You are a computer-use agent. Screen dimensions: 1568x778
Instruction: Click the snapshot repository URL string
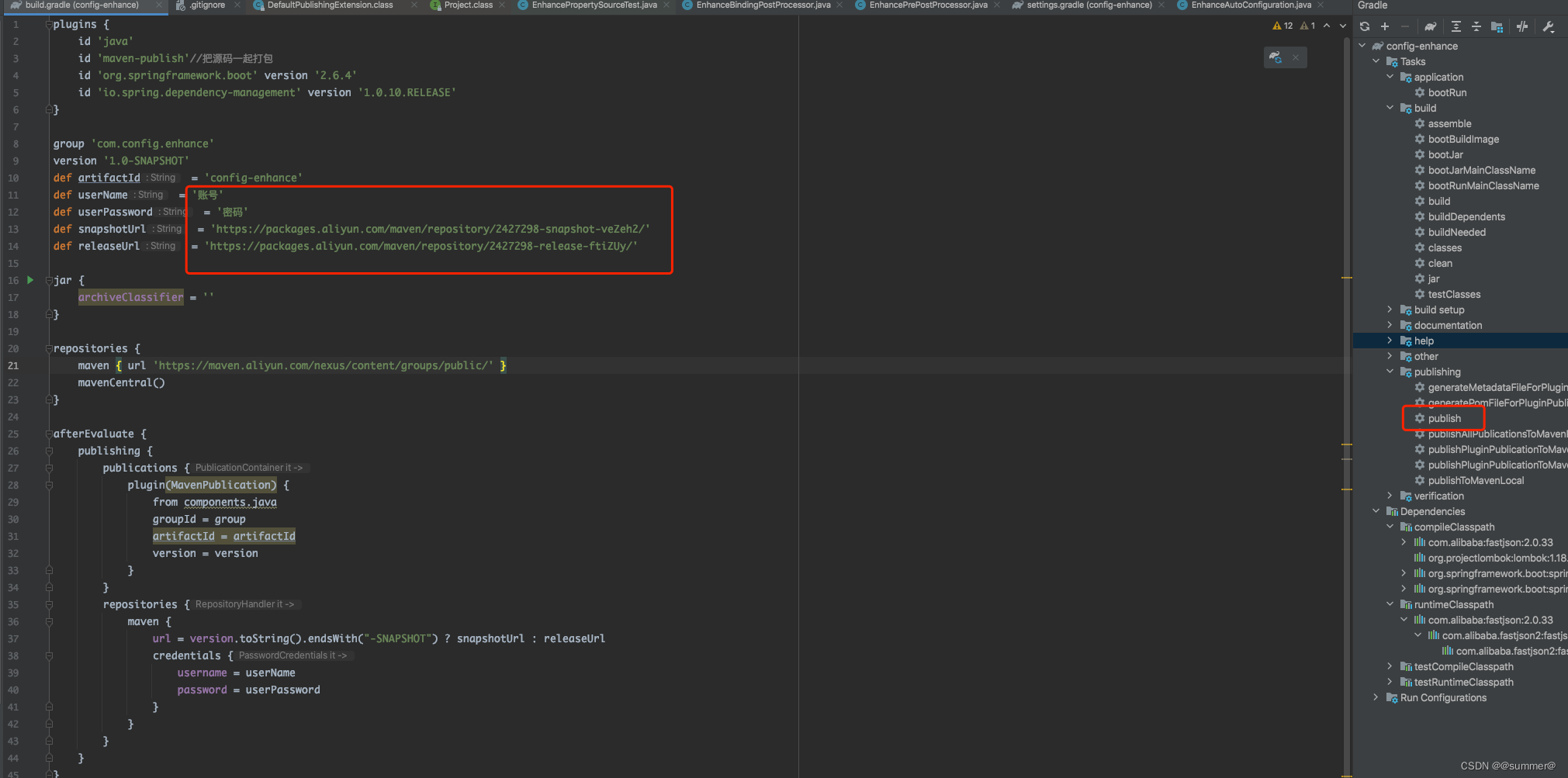[x=430, y=229]
